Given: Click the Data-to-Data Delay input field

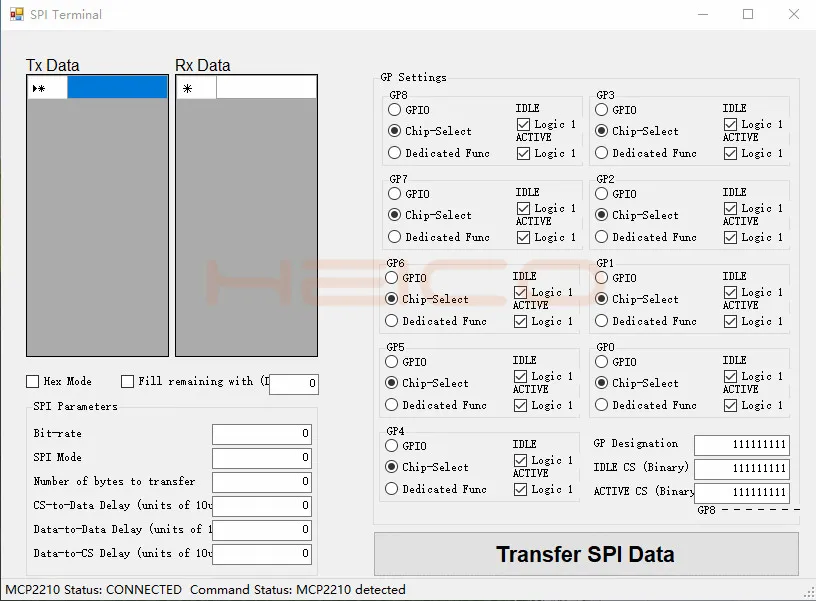Looking at the screenshot, I should point(262,530).
